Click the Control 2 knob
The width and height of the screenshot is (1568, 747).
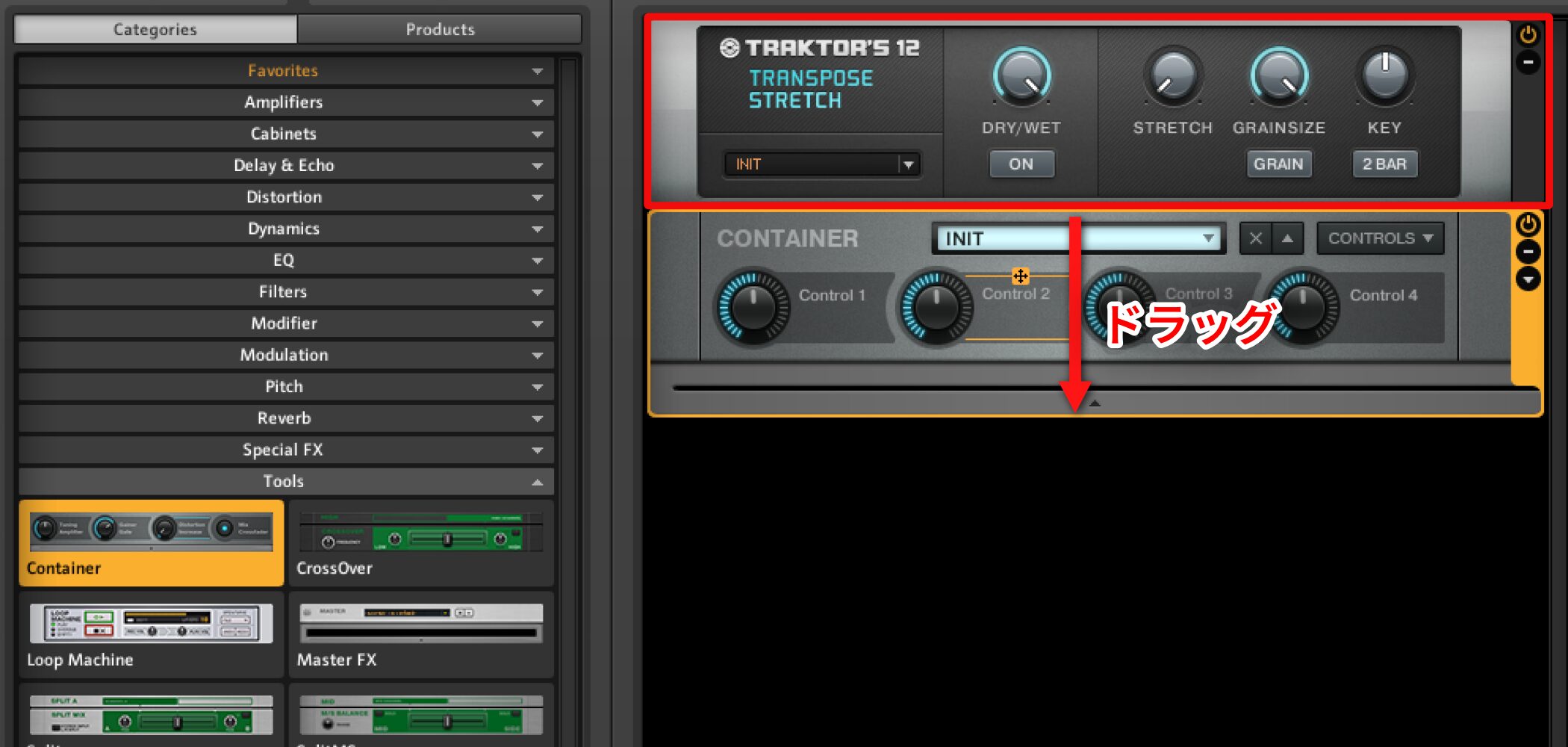936,308
